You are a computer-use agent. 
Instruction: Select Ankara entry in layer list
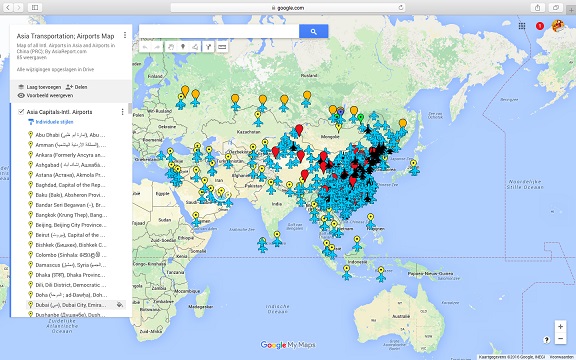pyautogui.click(x=70, y=155)
